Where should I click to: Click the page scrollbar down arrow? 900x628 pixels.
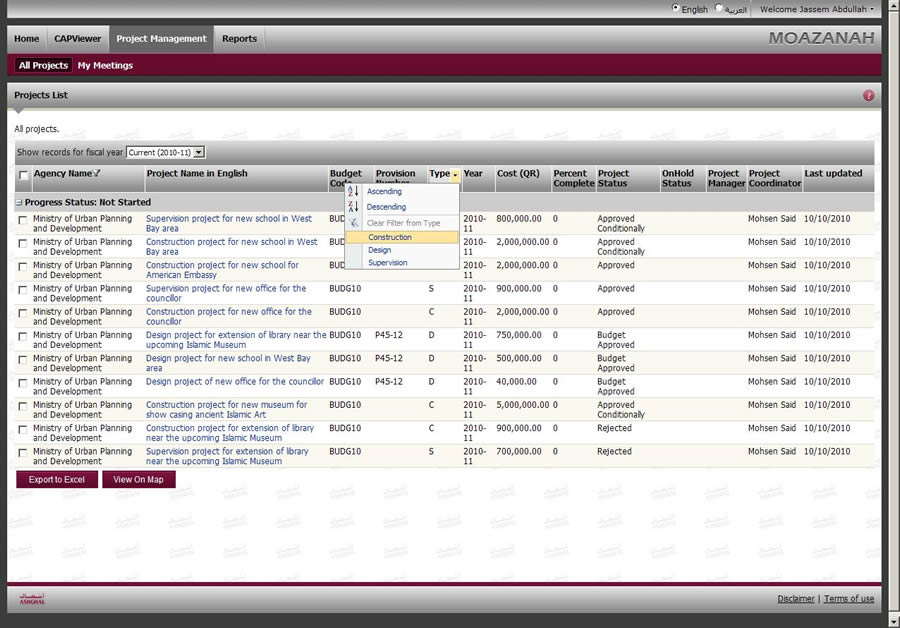point(894,622)
